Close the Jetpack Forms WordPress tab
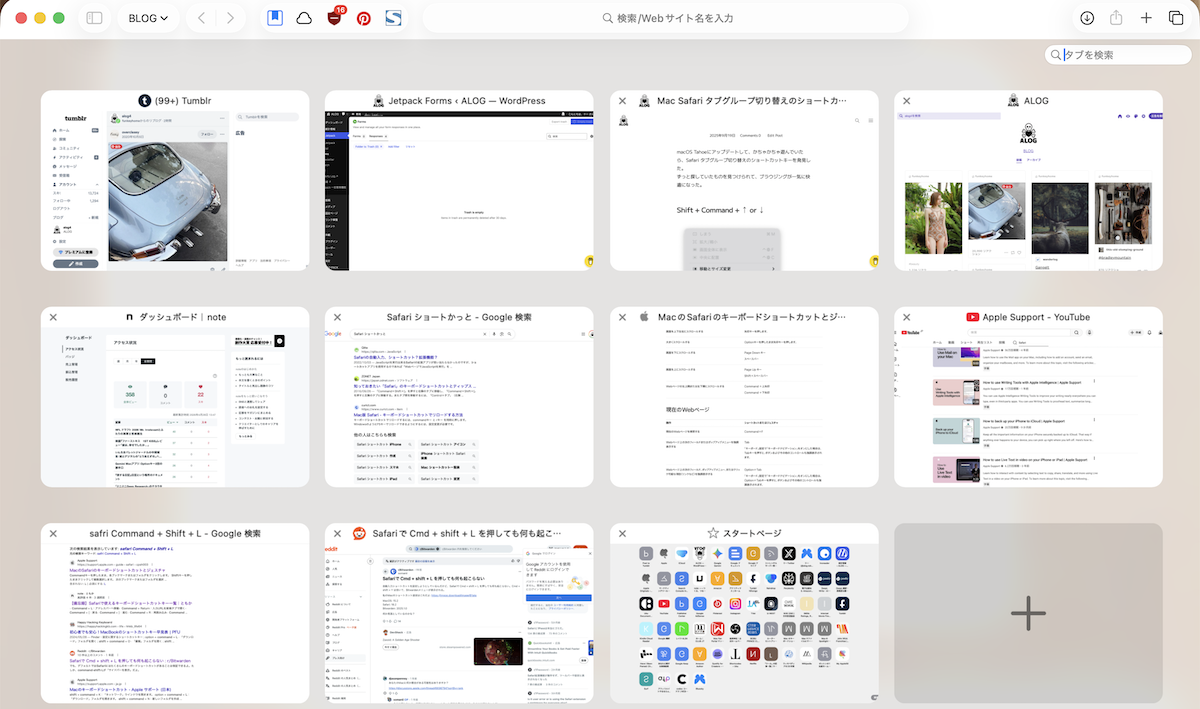This screenshot has width=1200, height=709. pyautogui.click(x=337, y=101)
